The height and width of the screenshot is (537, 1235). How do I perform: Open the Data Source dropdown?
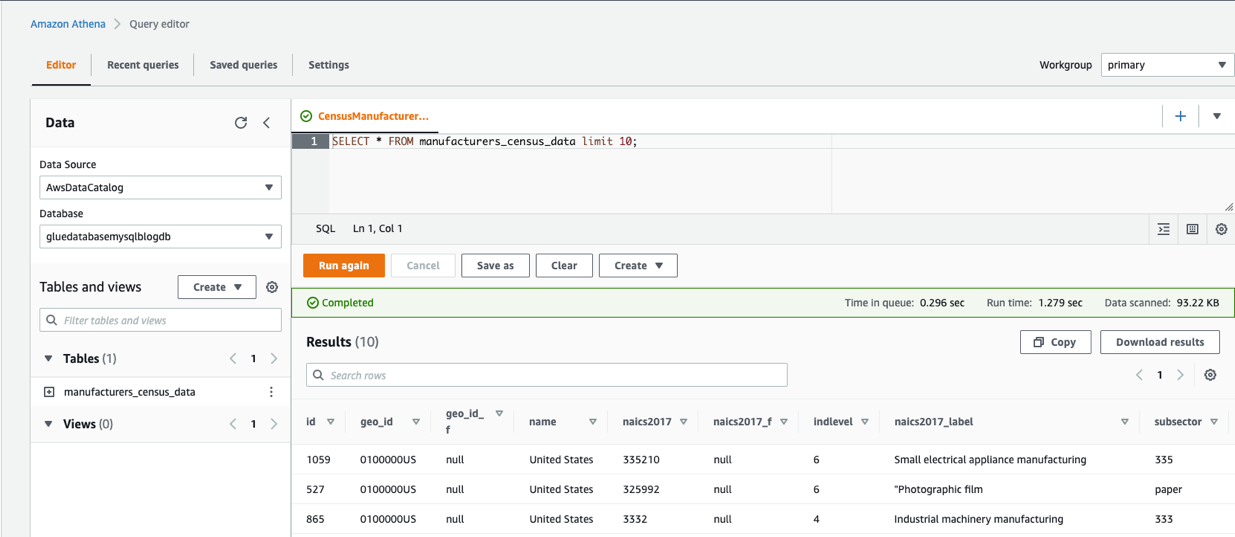(x=160, y=187)
